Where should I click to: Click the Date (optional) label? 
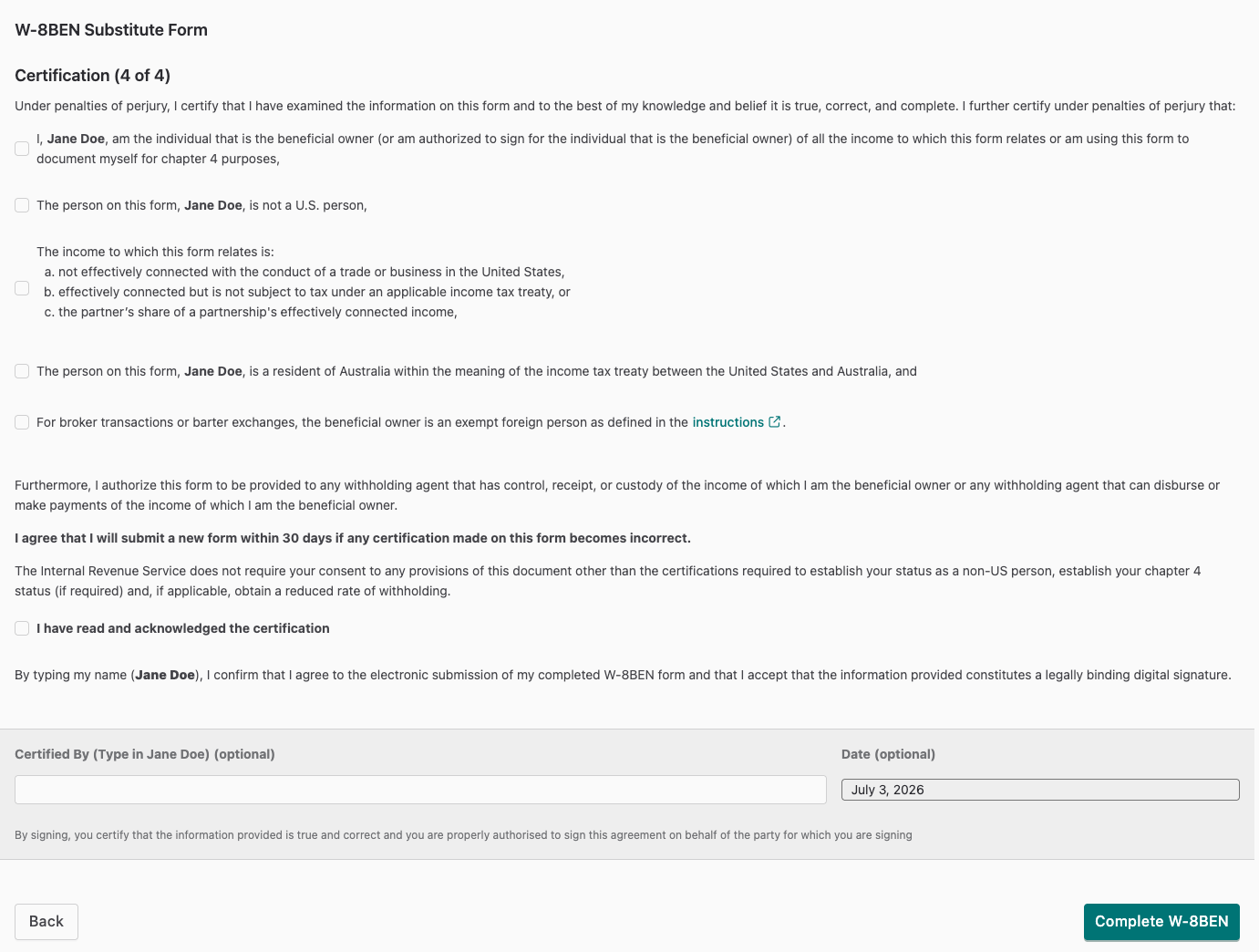coord(888,754)
